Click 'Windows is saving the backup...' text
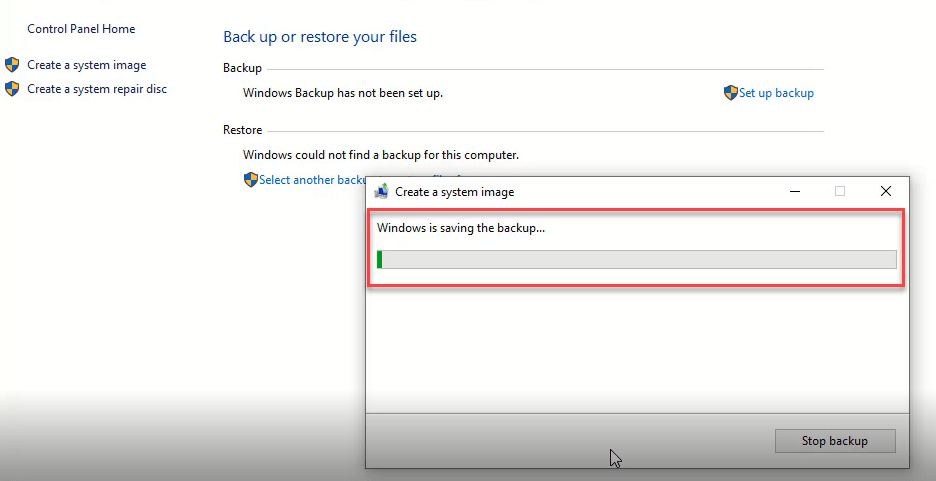Screen dimensions: 936x481 click(461, 228)
